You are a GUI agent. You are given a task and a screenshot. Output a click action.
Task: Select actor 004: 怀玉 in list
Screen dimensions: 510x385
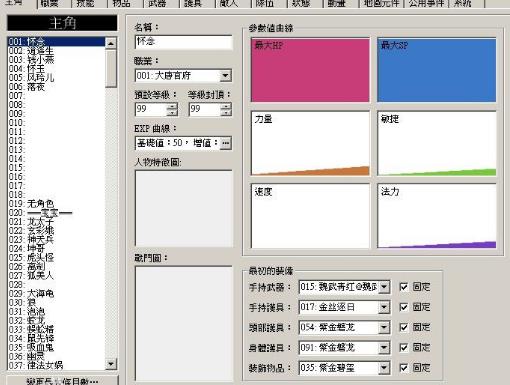tap(56, 69)
